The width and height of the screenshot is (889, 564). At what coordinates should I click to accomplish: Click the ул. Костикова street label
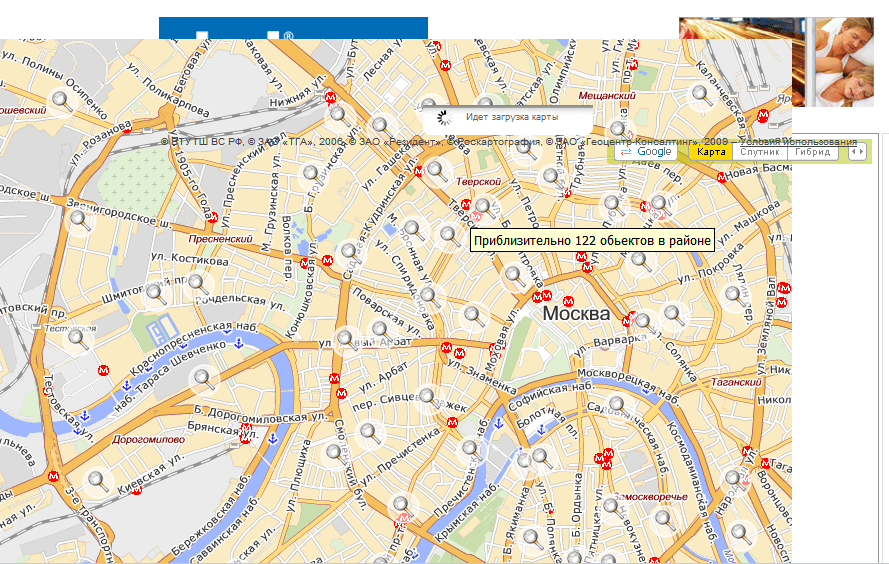point(190,259)
